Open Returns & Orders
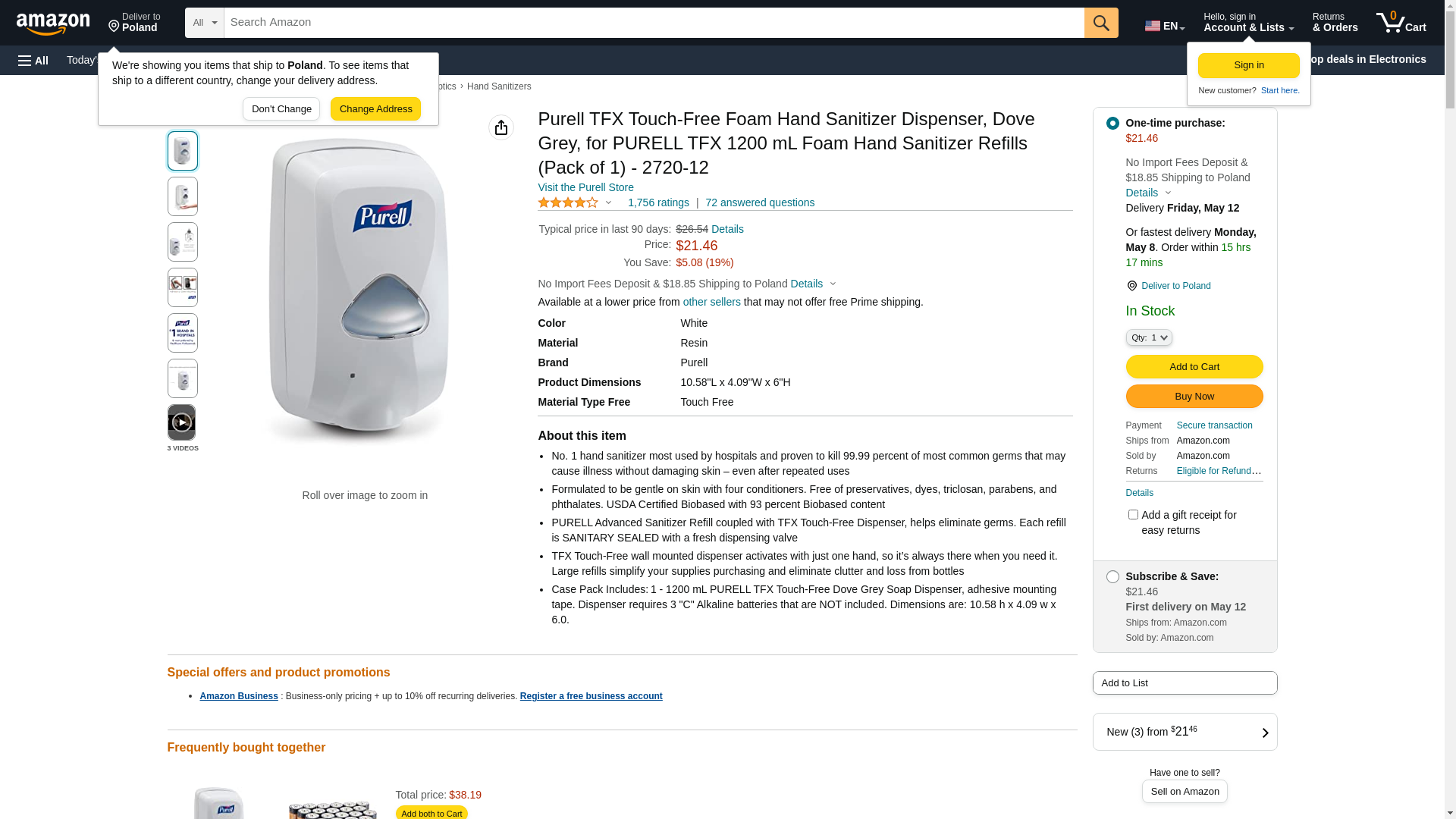 tap(1335, 23)
